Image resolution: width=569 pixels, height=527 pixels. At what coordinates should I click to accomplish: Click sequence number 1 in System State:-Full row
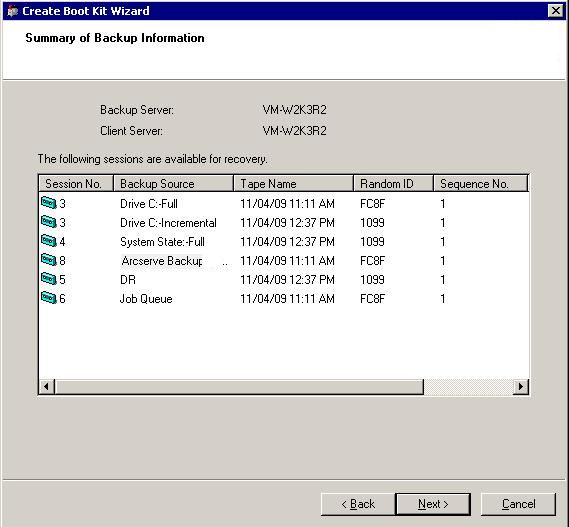[x=443, y=242]
